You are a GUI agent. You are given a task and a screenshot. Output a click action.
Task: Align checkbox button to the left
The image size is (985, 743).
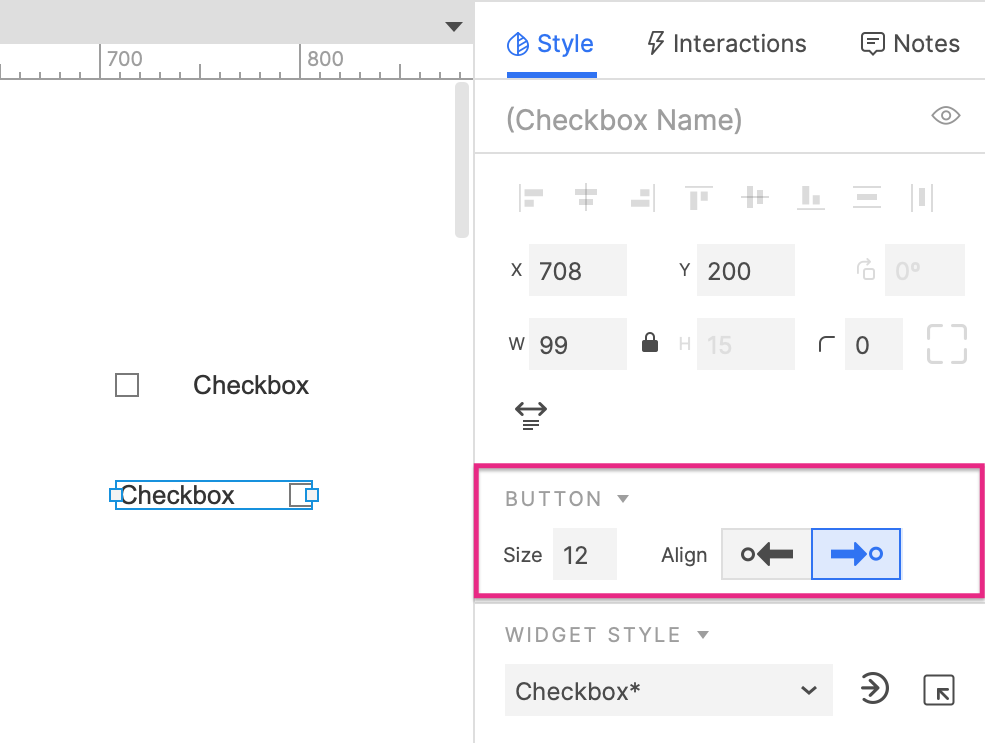(766, 554)
